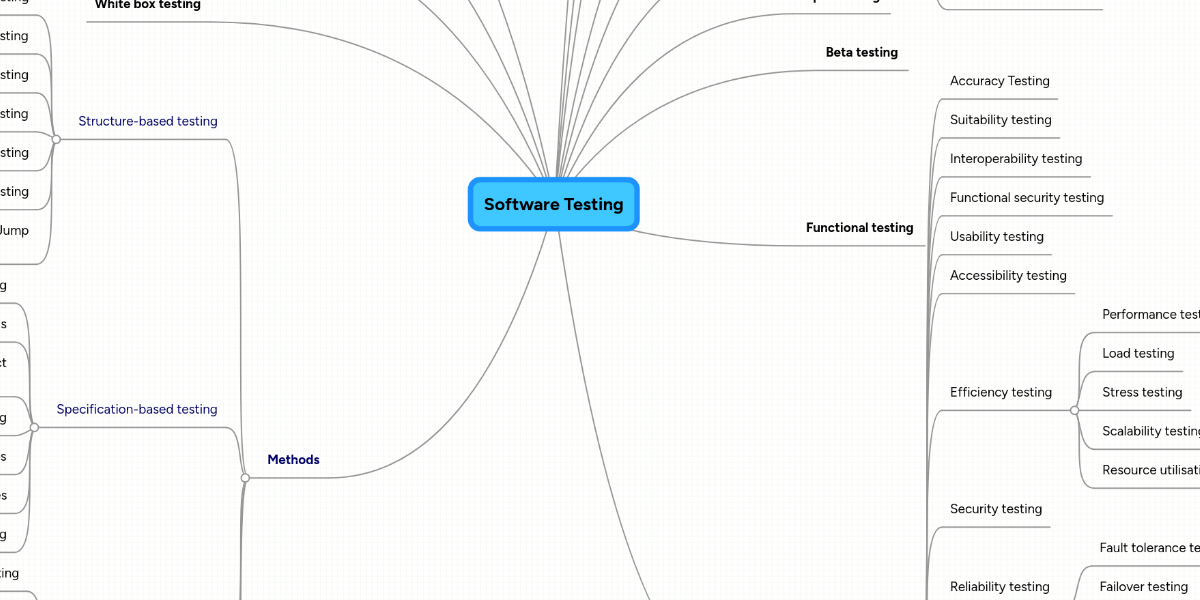Select the Methods topic

293,460
